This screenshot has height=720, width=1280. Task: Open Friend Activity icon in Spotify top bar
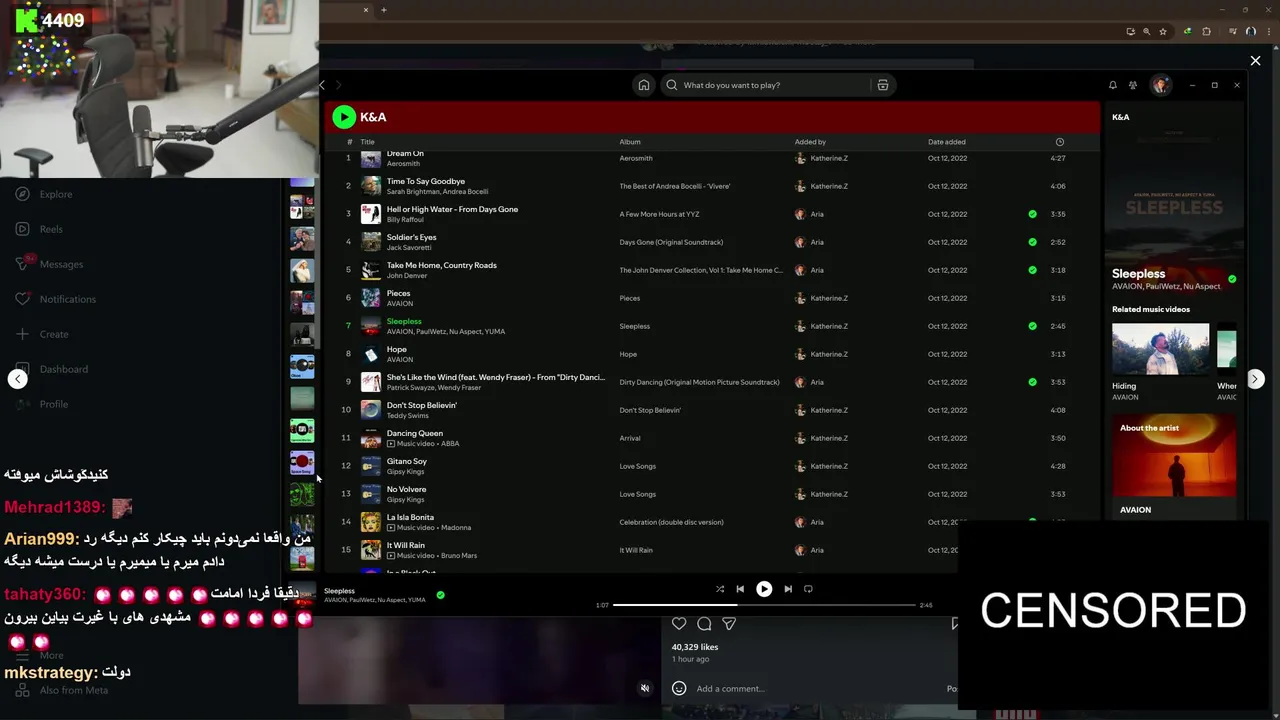[x=1133, y=85]
